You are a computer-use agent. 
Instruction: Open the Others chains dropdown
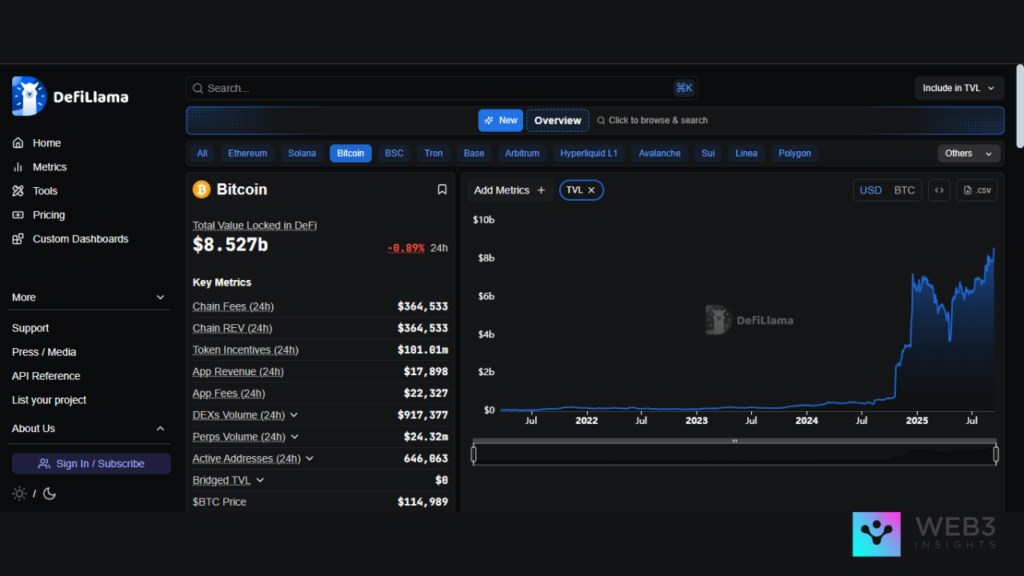coord(968,153)
